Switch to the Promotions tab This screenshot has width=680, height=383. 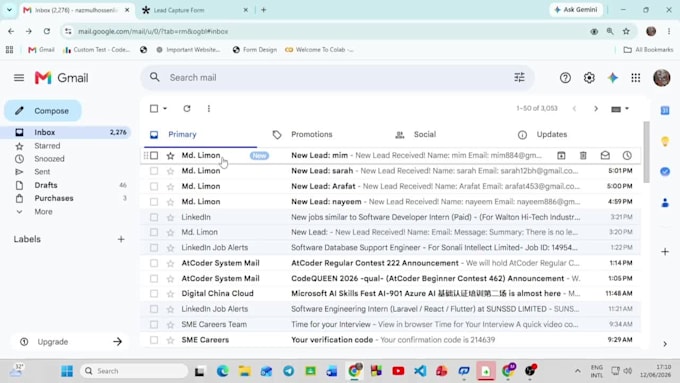(x=311, y=134)
